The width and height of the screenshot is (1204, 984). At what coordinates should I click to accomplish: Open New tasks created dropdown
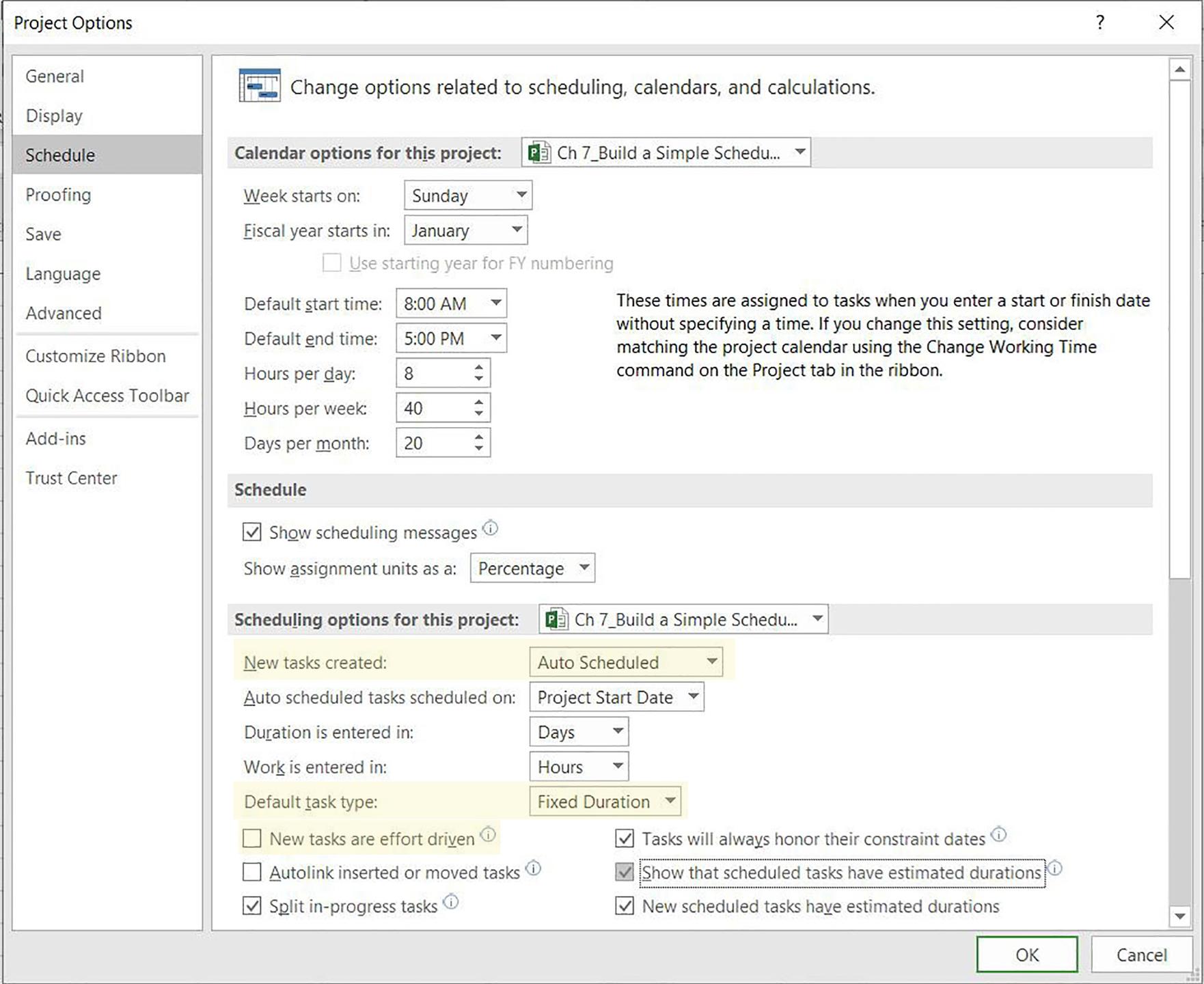point(626,662)
